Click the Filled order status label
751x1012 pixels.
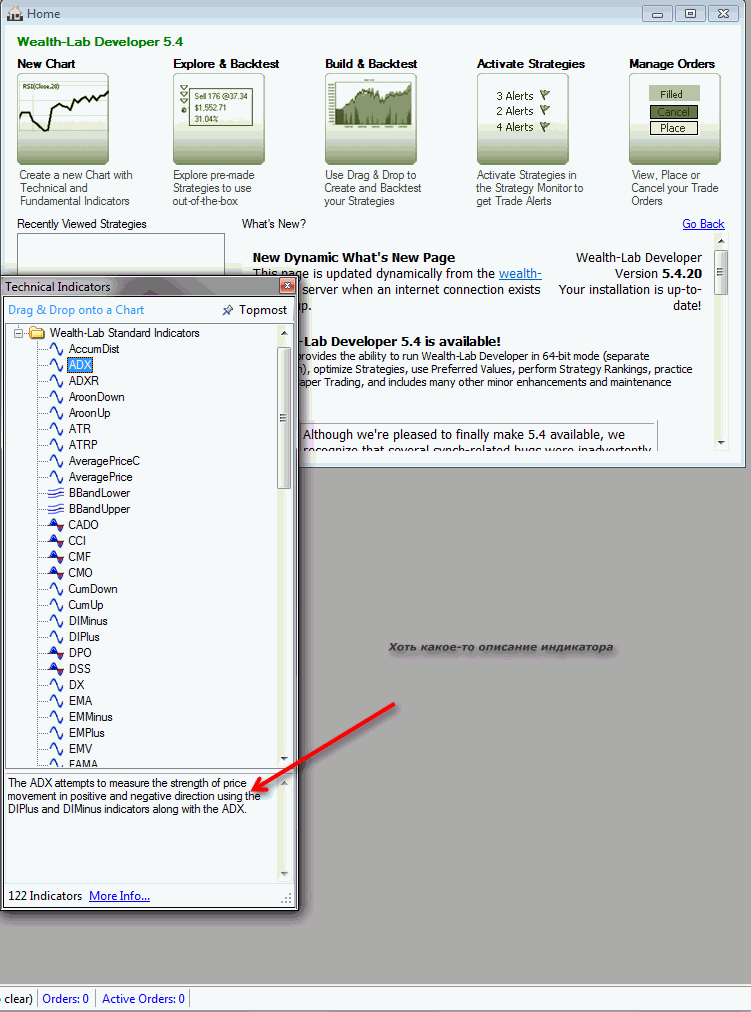coord(672,94)
